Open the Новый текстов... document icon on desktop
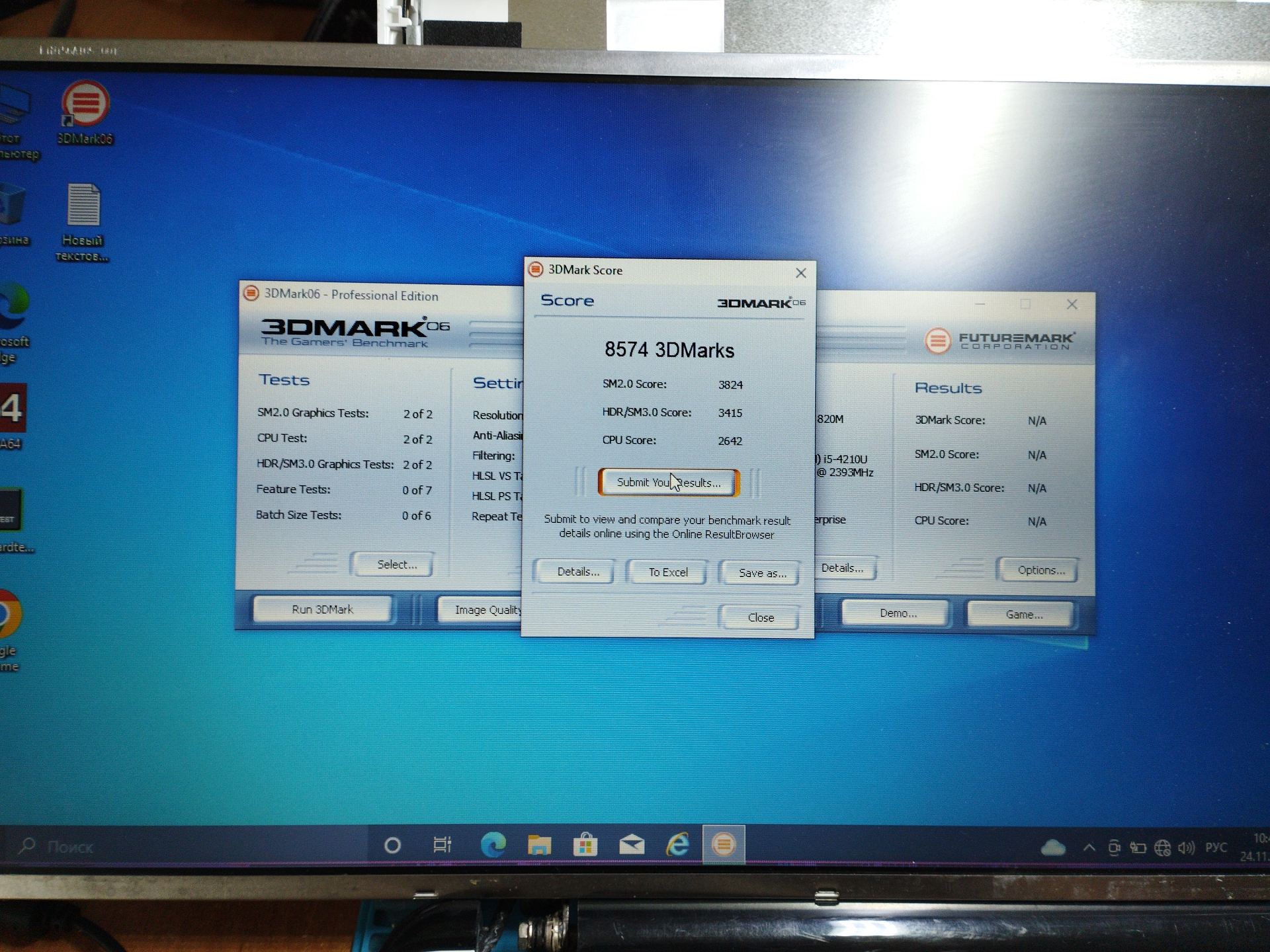Image resolution: width=1270 pixels, height=952 pixels. 83,223
